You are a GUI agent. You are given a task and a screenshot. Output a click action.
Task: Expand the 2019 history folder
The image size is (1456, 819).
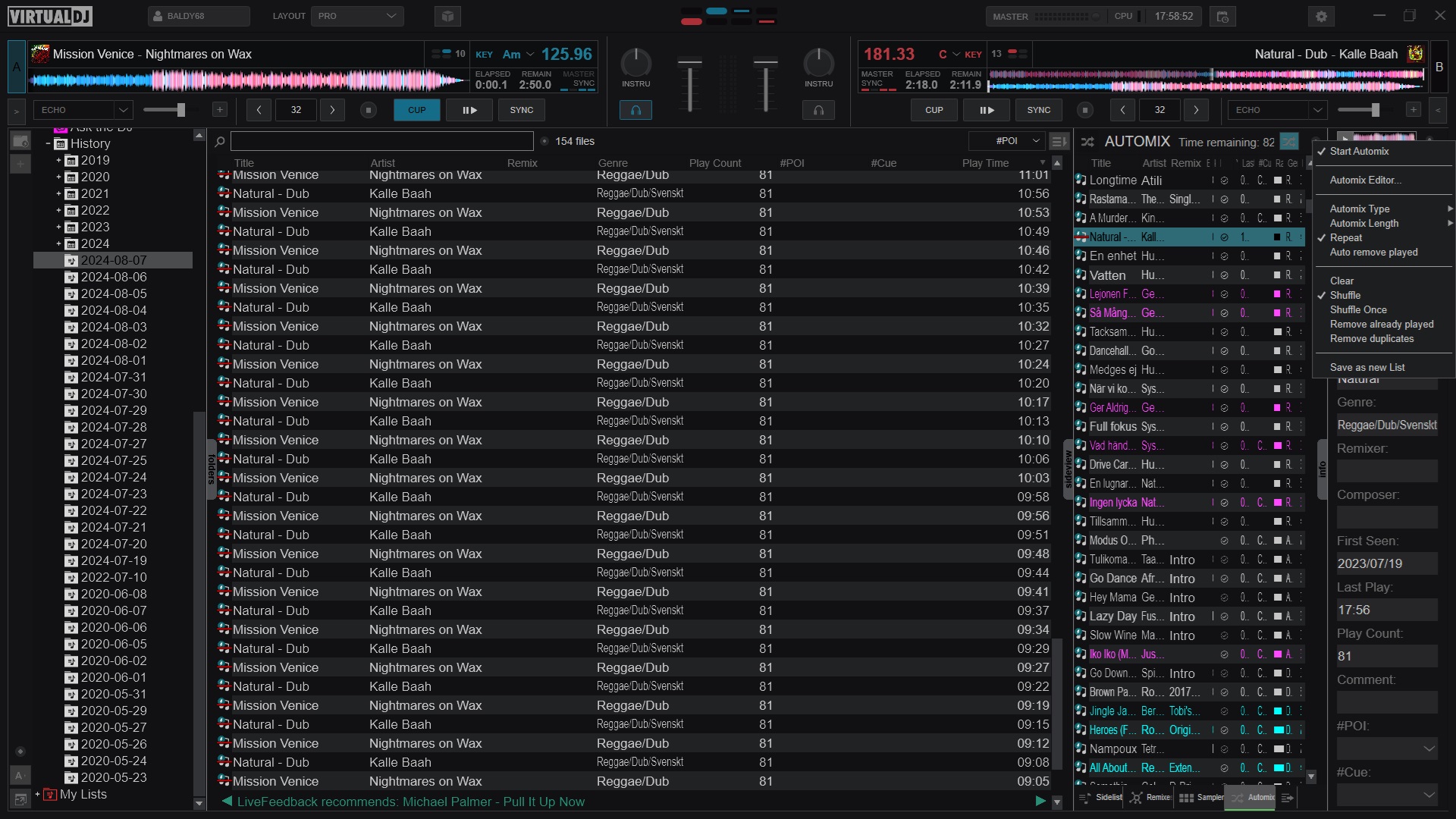(x=58, y=161)
